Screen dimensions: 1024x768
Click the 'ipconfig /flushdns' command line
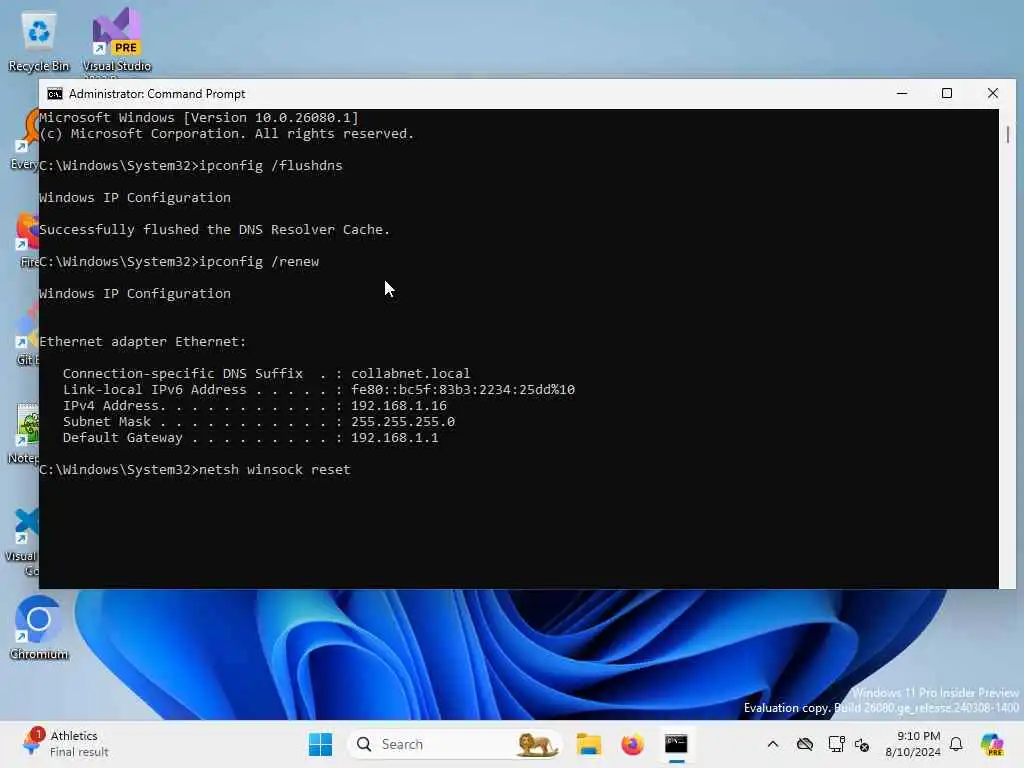(x=191, y=166)
